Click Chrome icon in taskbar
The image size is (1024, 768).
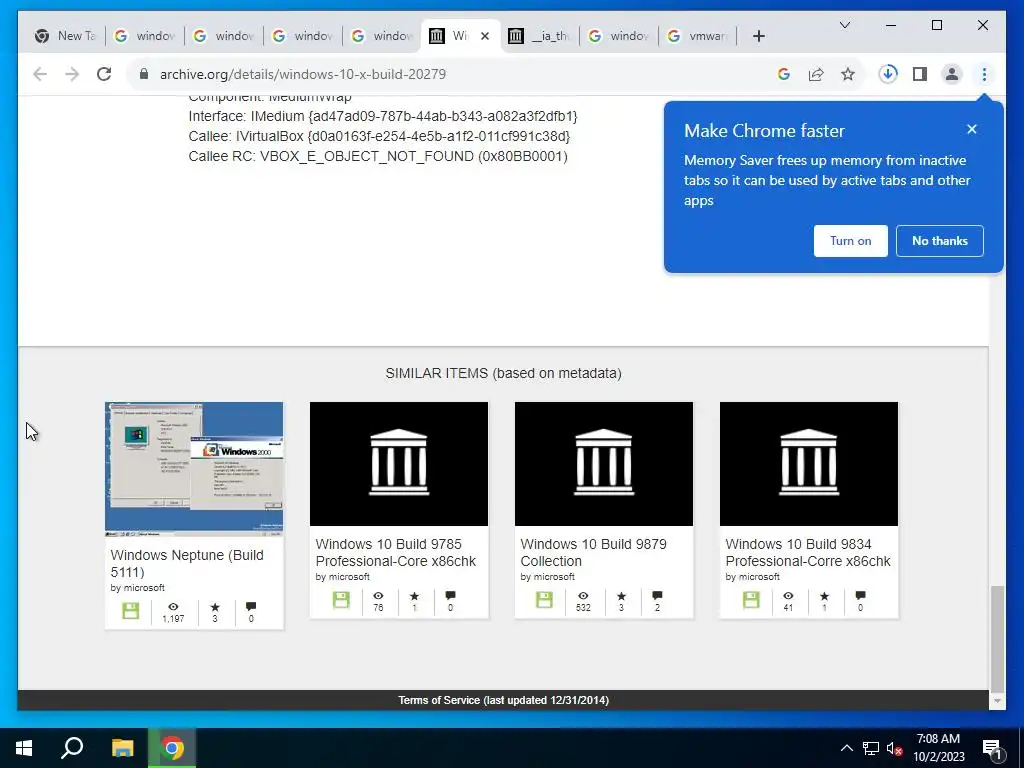pos(172,748)
